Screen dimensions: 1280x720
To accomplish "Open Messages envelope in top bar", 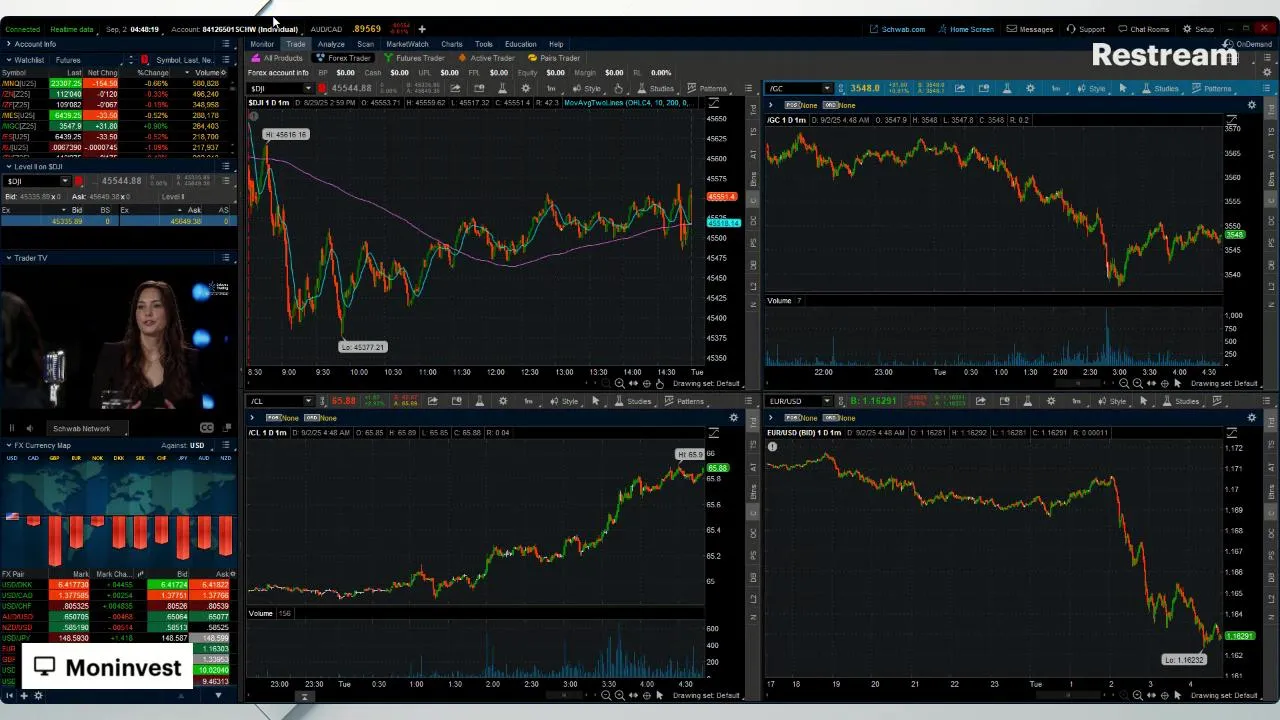I will (x=1030, y=29).
